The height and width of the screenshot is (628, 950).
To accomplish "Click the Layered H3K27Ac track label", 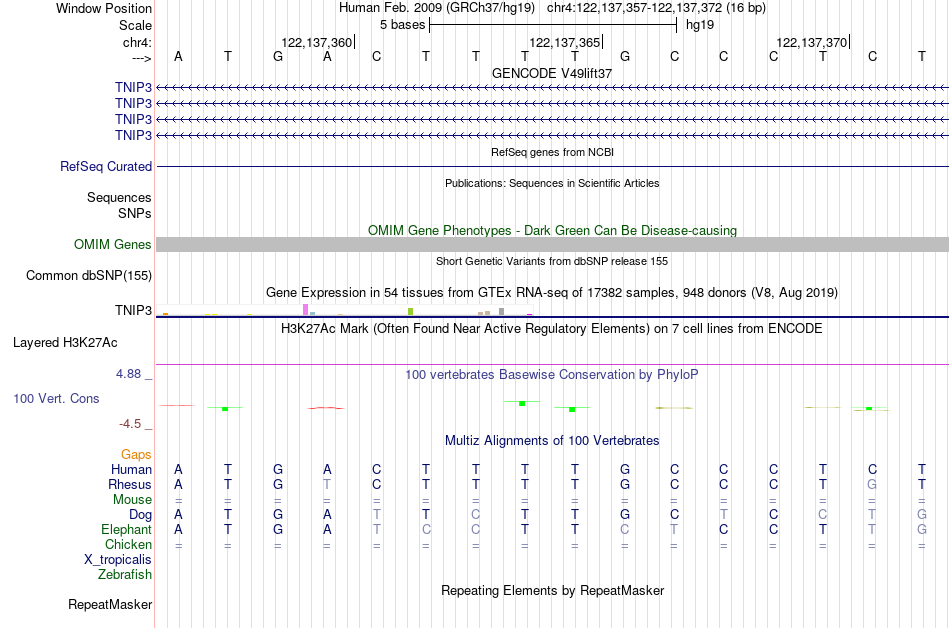I will 65,343.
